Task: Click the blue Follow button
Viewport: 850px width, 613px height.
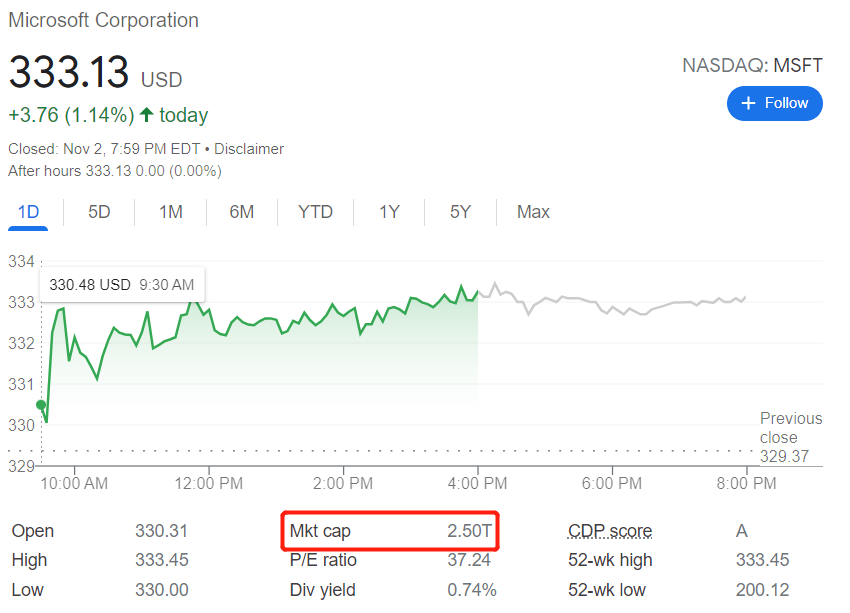Action: (774, 103)
